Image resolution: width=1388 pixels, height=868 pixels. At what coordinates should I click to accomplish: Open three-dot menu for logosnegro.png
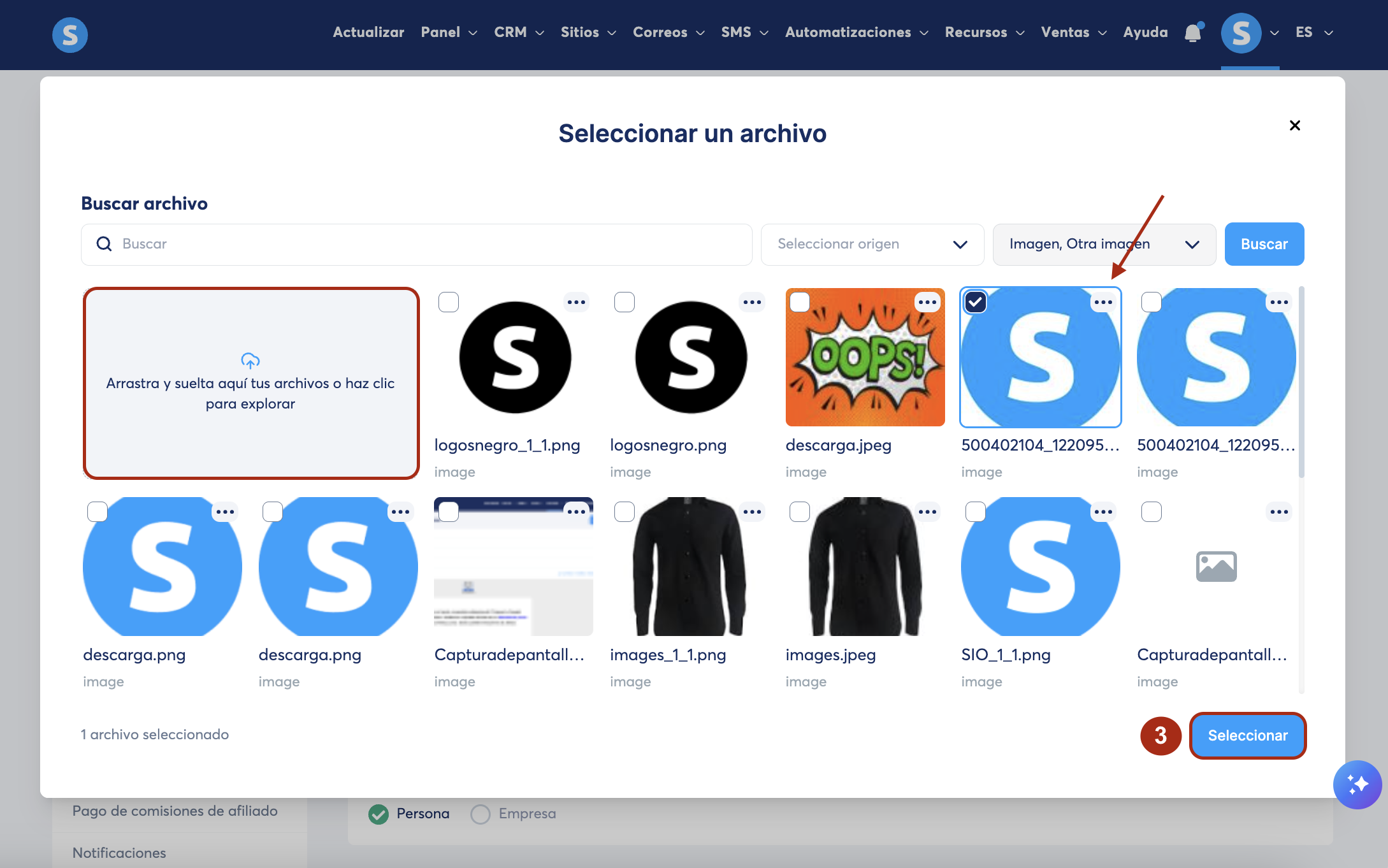752,302
